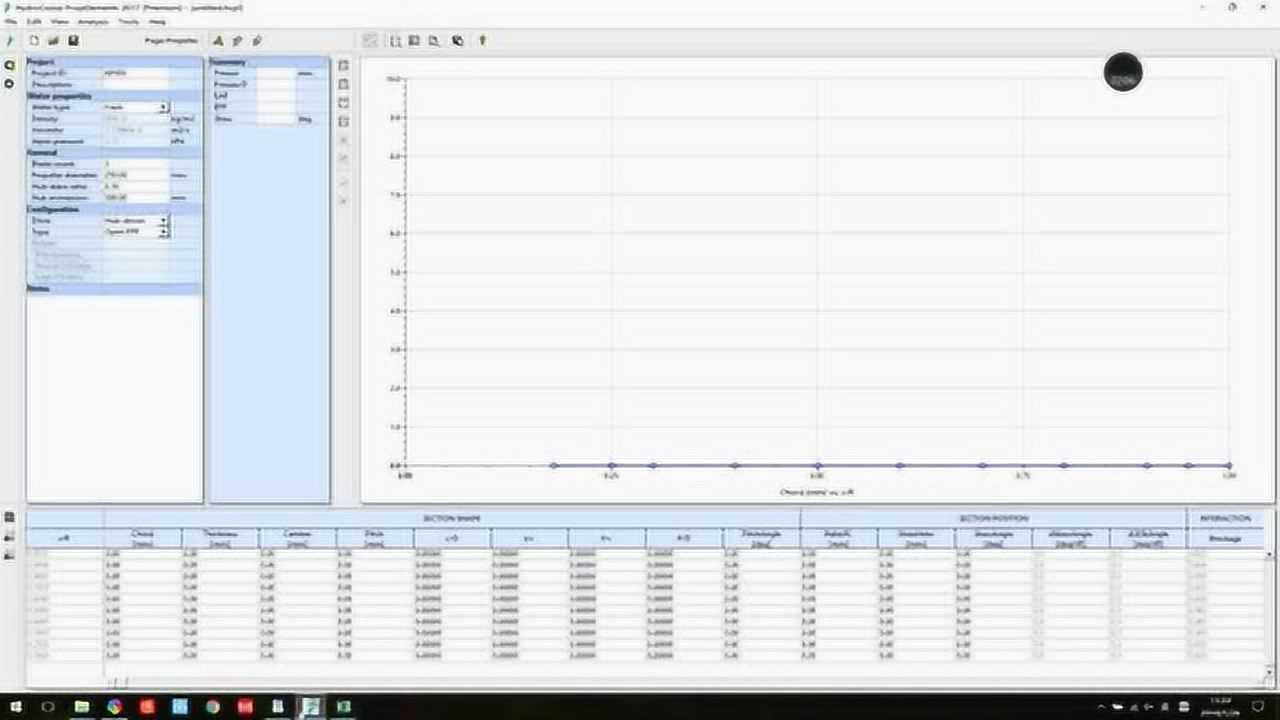1280x720 pixels.
Task: Open the Tools menu
Action: coord(129,21)
